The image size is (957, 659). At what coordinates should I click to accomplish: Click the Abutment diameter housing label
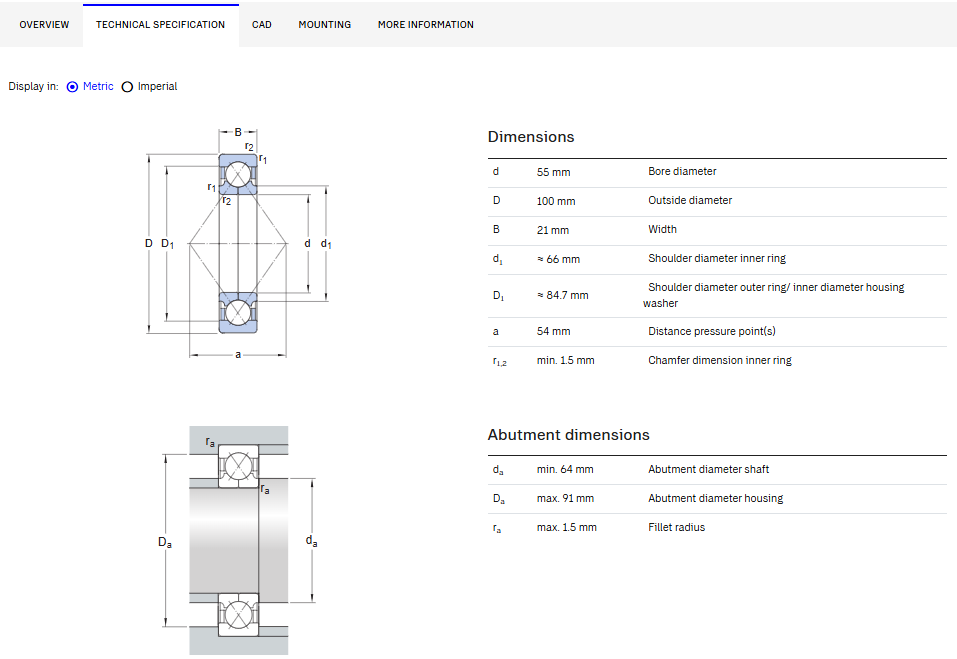715,499
